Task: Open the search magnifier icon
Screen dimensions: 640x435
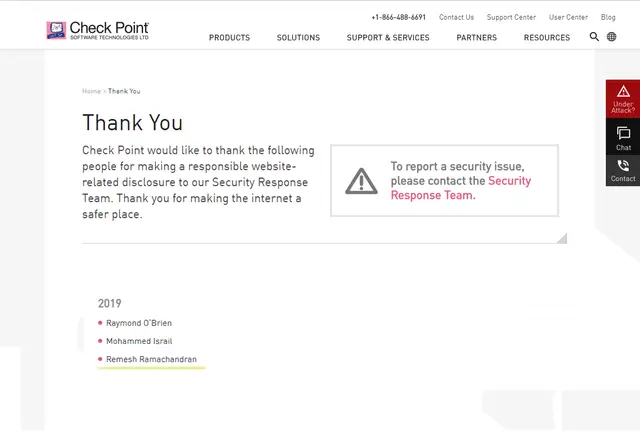Action: [x=594, y=37]
